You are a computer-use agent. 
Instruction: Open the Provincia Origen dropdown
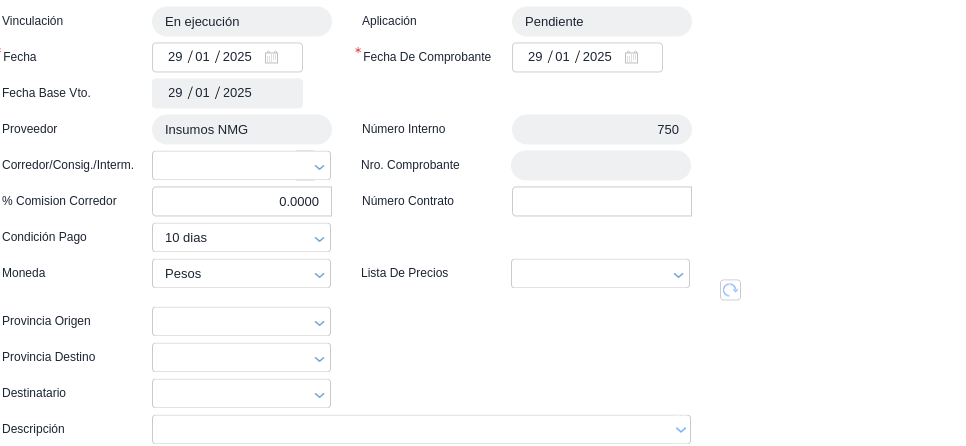click(x=319, y=323)
